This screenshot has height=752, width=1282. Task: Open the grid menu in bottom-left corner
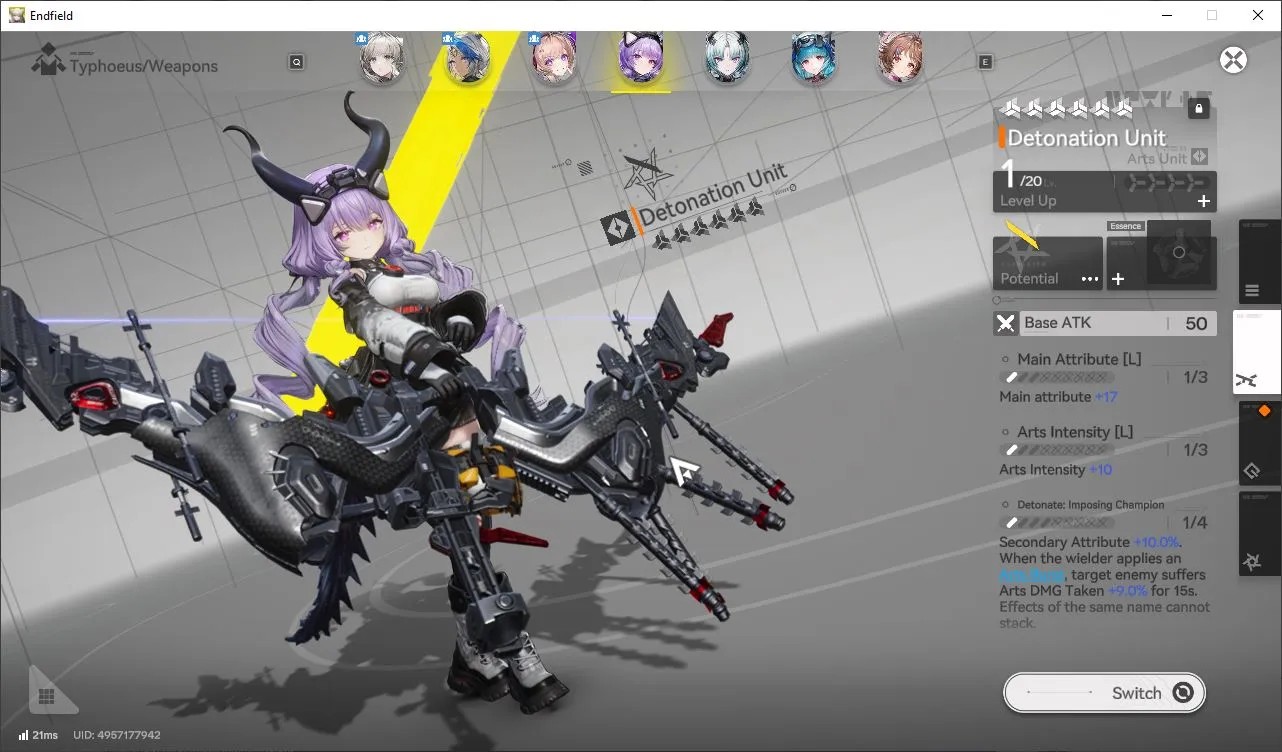[46, 696]
